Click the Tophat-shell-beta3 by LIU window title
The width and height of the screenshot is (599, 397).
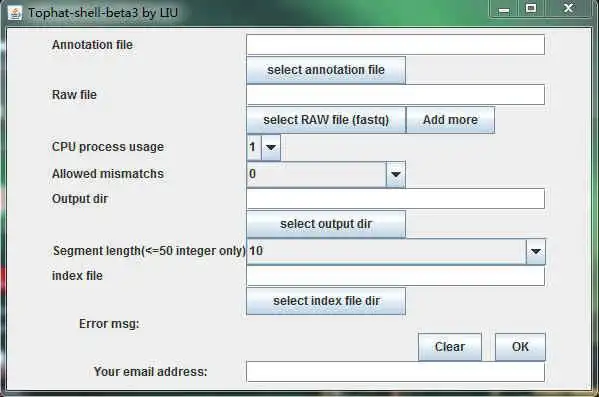(103, 13)
